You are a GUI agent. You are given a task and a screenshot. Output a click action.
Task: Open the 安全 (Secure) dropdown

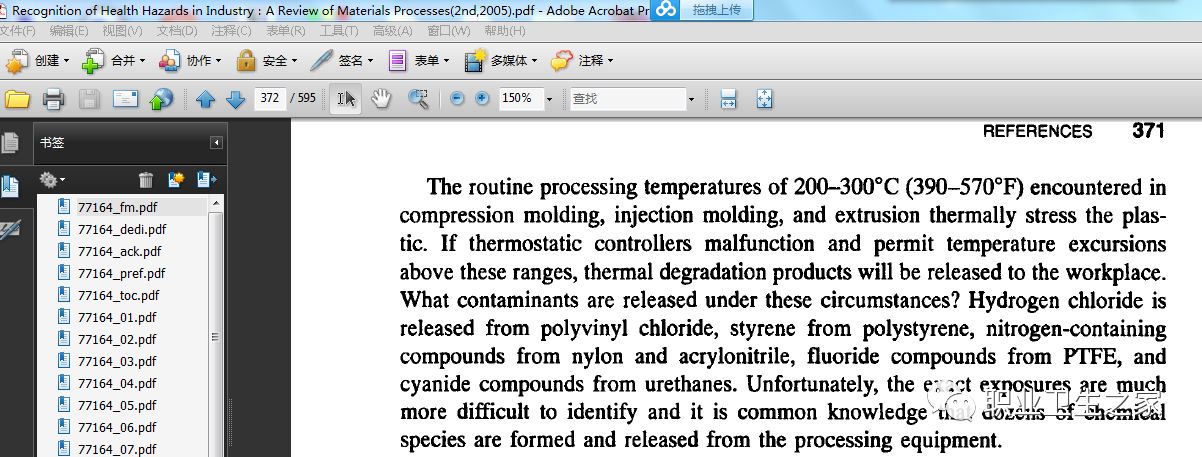click(266, 61)
